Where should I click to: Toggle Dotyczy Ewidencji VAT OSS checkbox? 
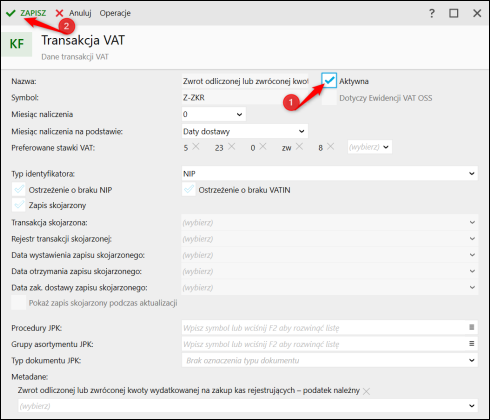(x=329, y=98)
